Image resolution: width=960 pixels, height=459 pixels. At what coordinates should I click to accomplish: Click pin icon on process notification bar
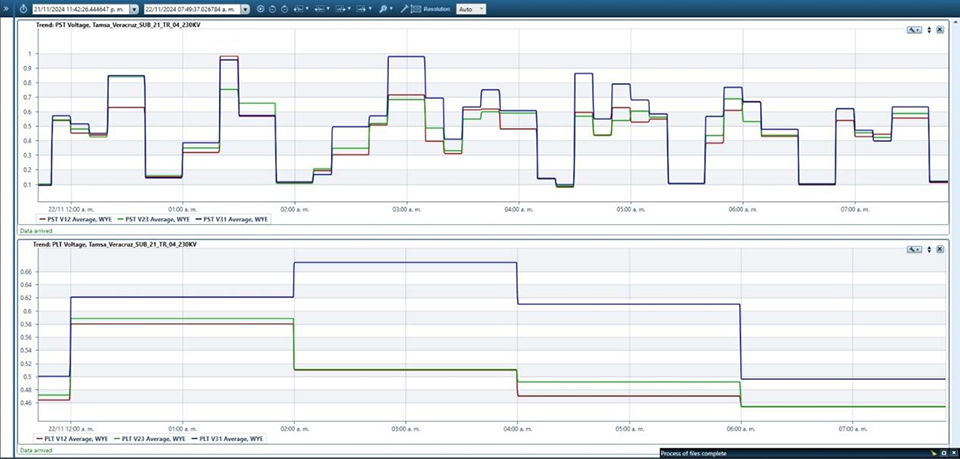click(x=932, y=454)
